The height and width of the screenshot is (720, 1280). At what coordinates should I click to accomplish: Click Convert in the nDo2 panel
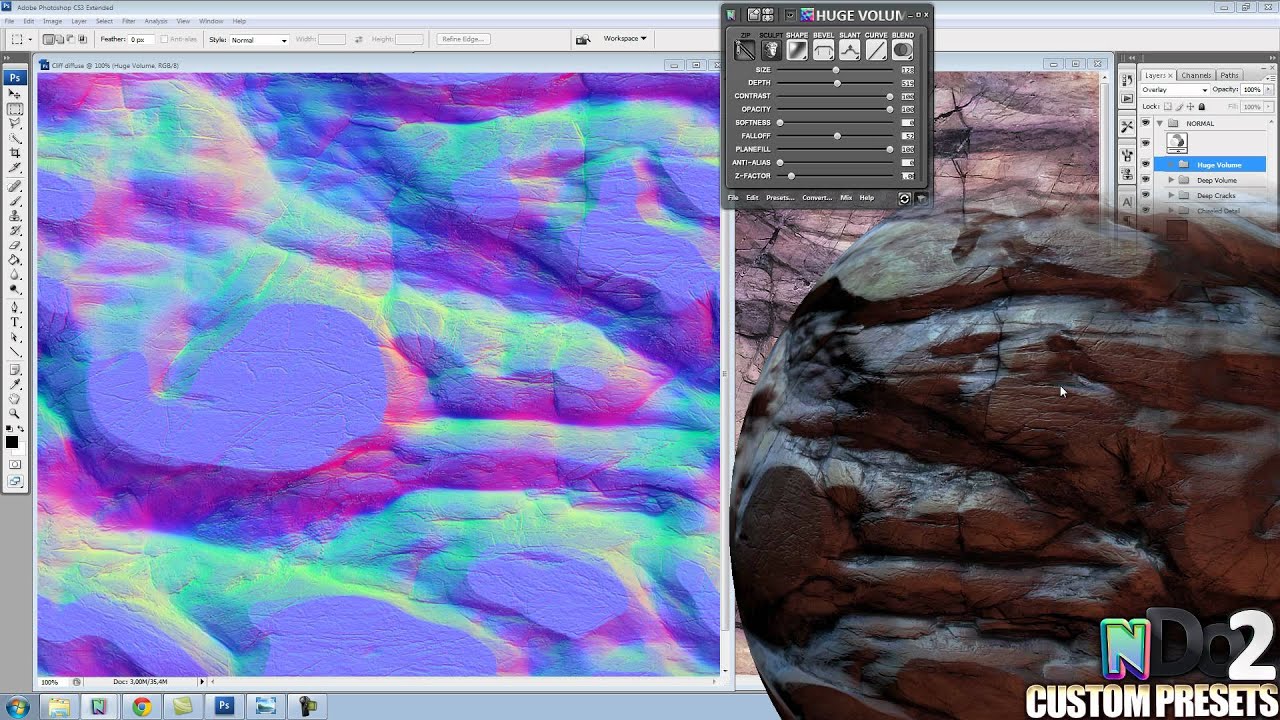(x=817, y=197)
